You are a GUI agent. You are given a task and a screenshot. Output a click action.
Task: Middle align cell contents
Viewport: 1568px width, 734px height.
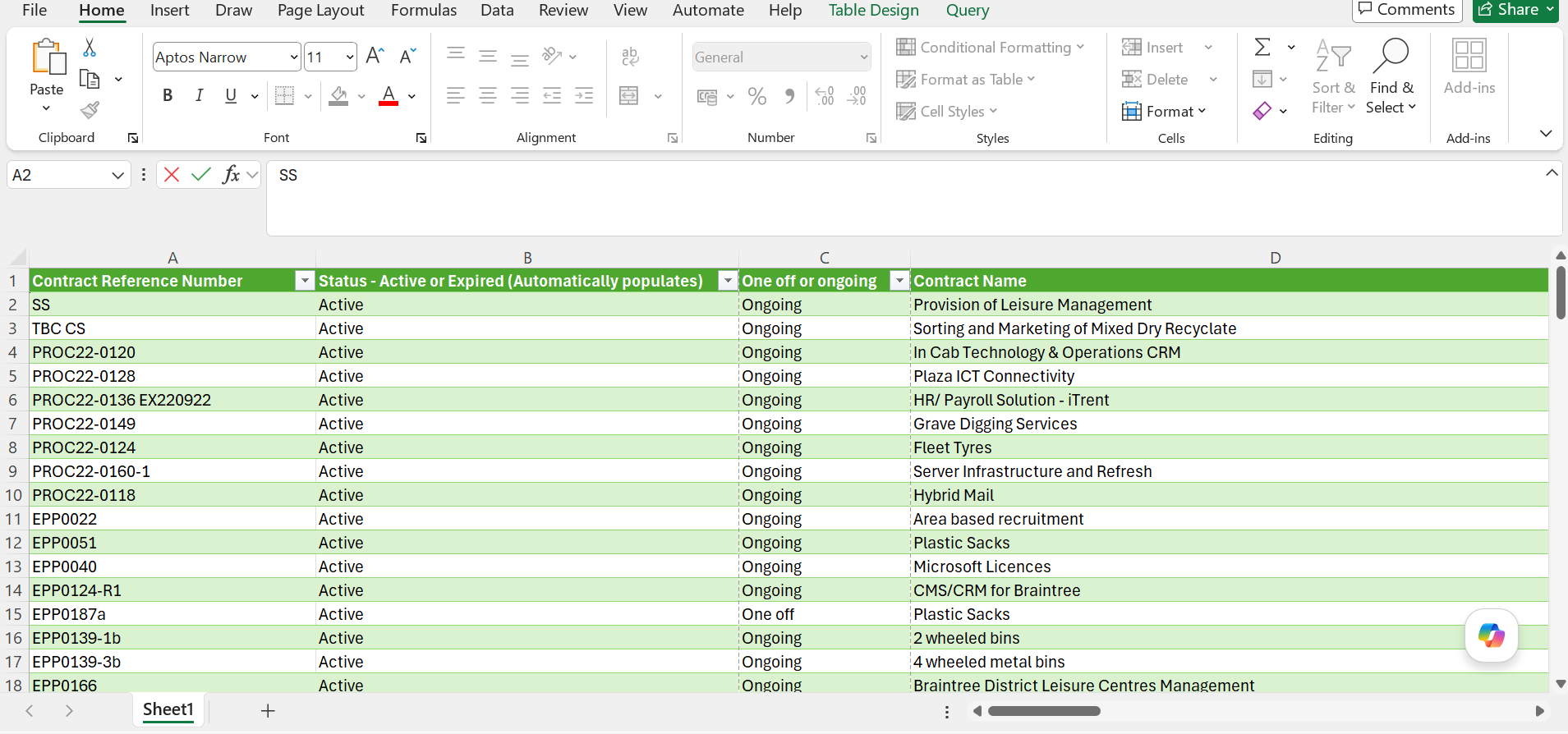pyautogui.click(x=488, y=56)
